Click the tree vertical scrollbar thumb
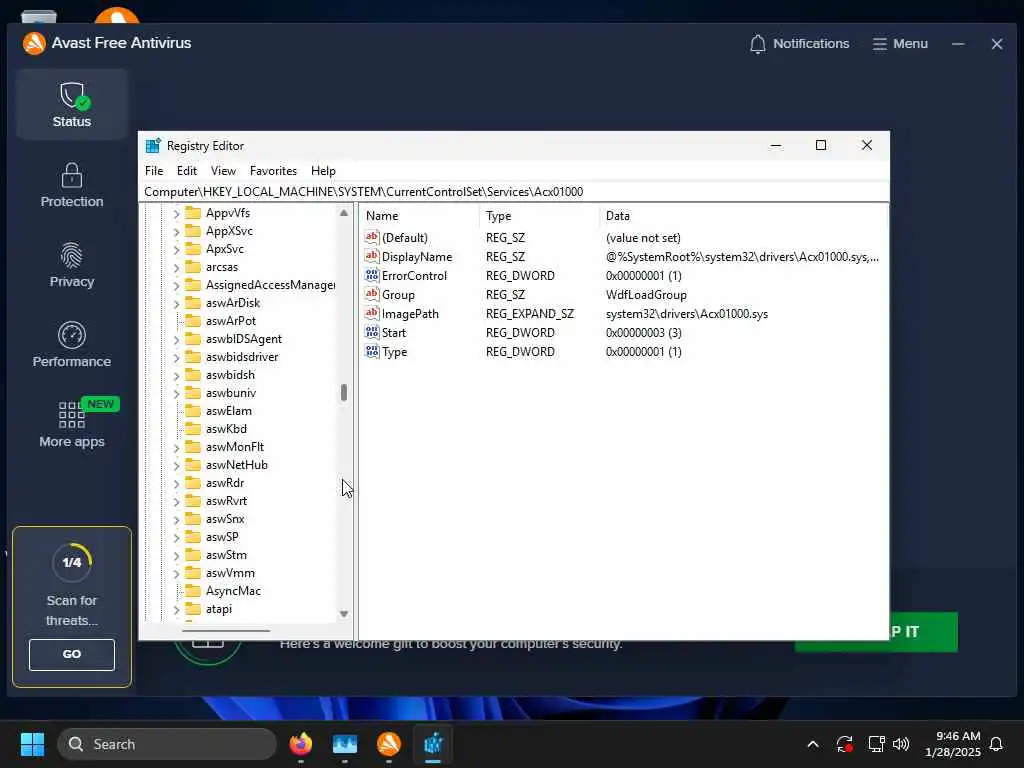 click(344, 392)
